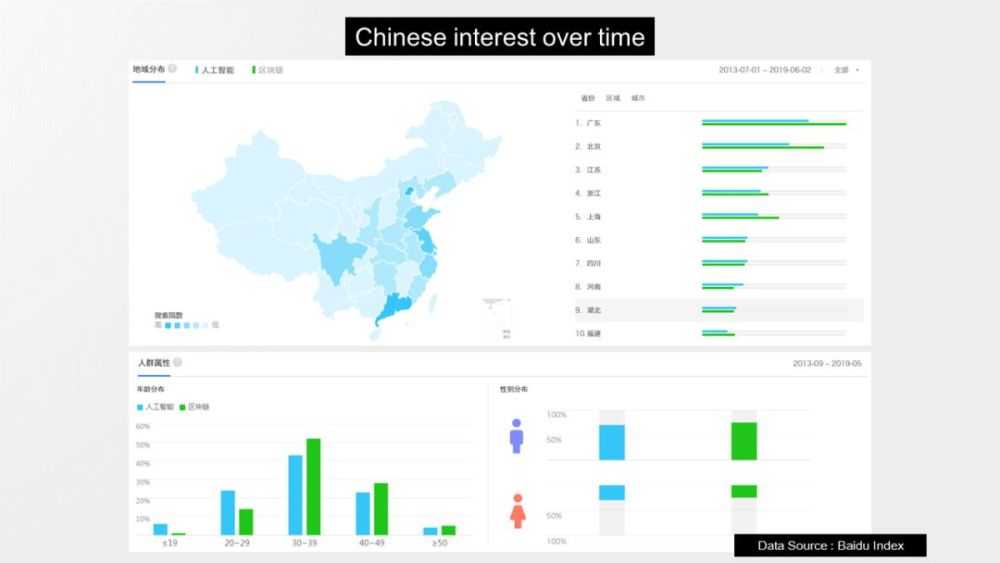Screen dimensions: 1000x563
Task: Switch to the 地域分布 tab
Action: point(149,69)
